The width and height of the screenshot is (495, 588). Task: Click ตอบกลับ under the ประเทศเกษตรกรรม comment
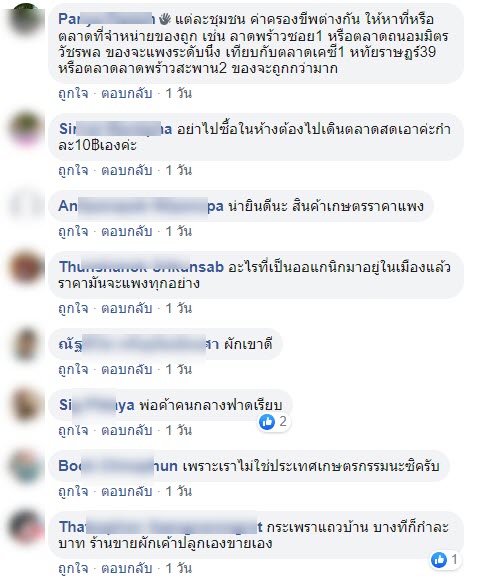[127, 491]
